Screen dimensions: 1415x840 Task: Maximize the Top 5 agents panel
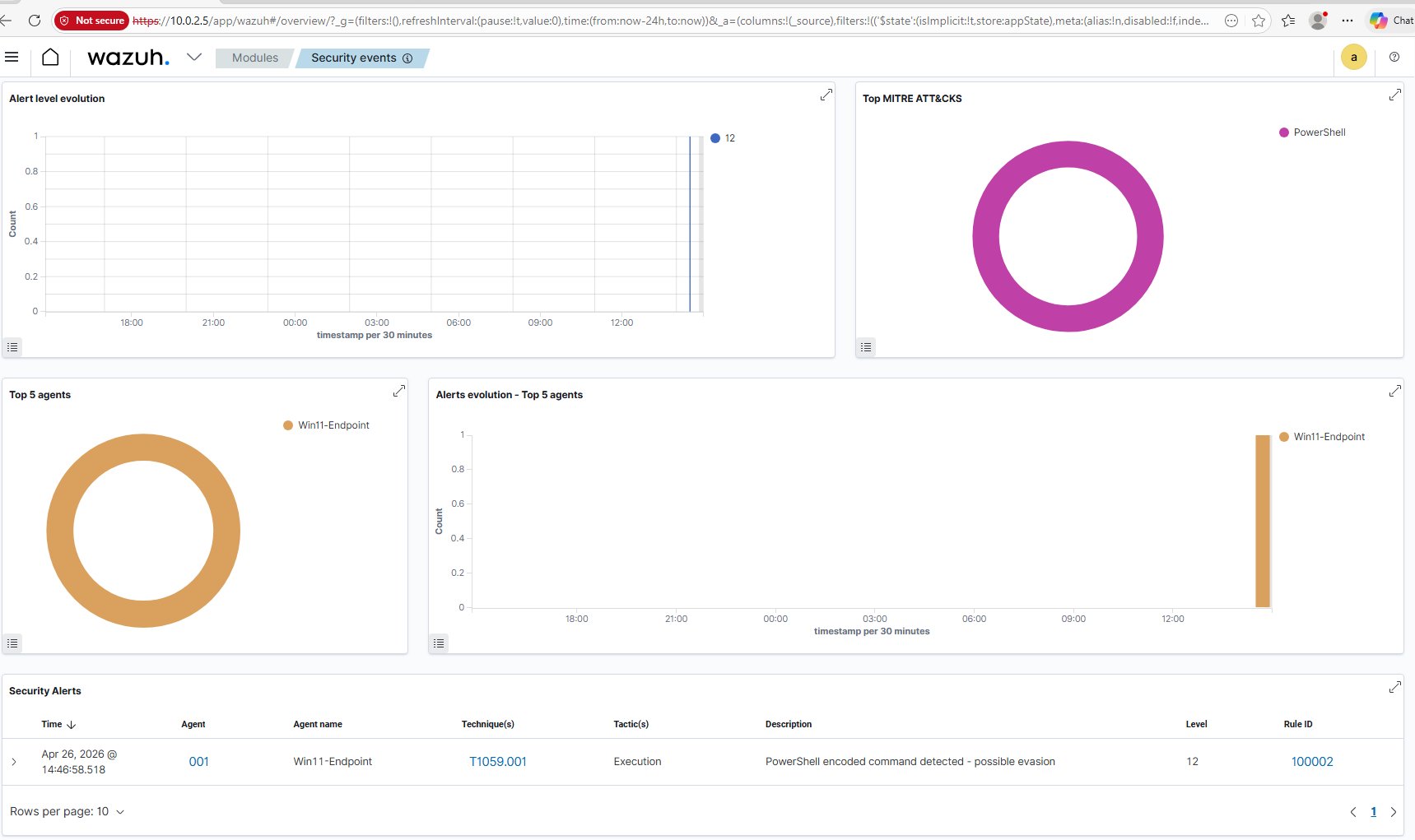[399, 391]
